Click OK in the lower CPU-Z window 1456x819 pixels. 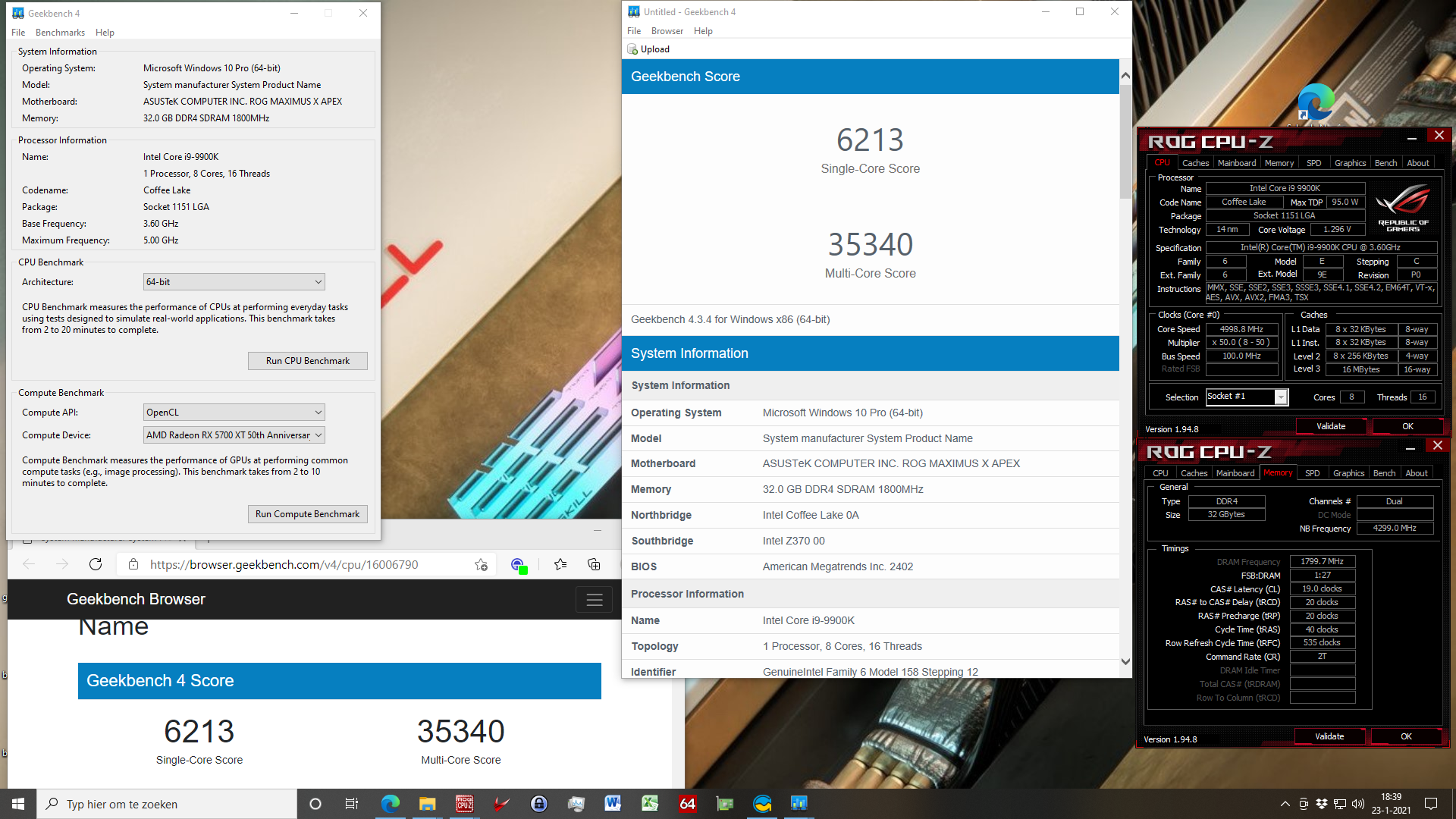coord(1406,736)
